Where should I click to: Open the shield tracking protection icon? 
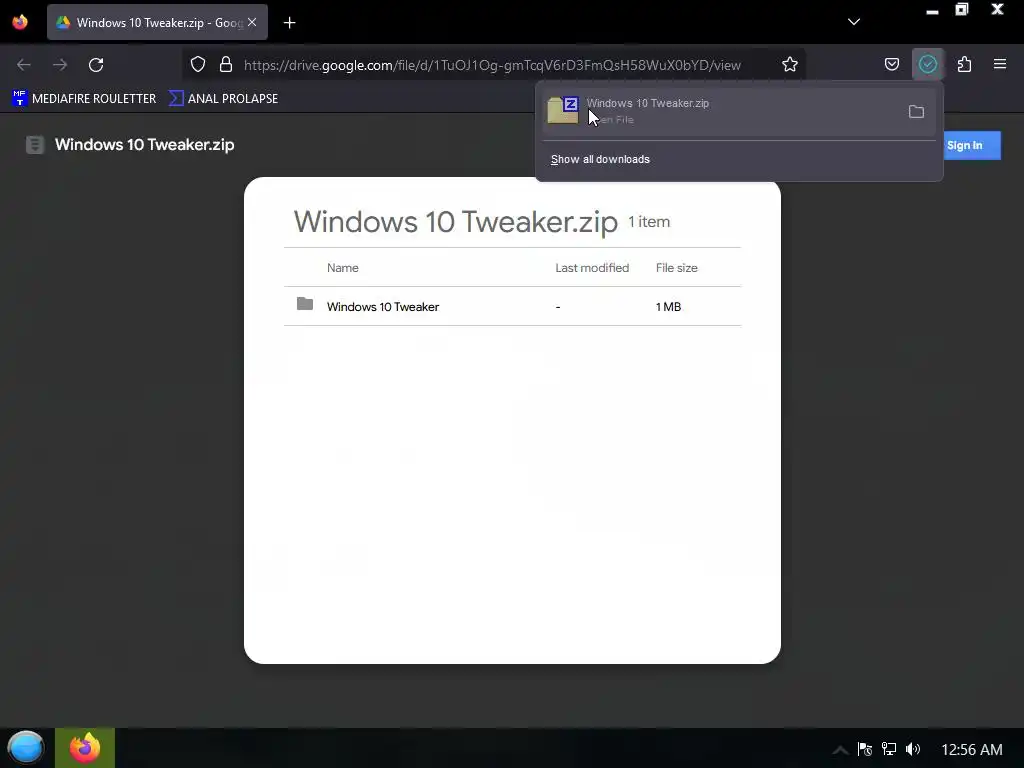[x=198, y=64]
